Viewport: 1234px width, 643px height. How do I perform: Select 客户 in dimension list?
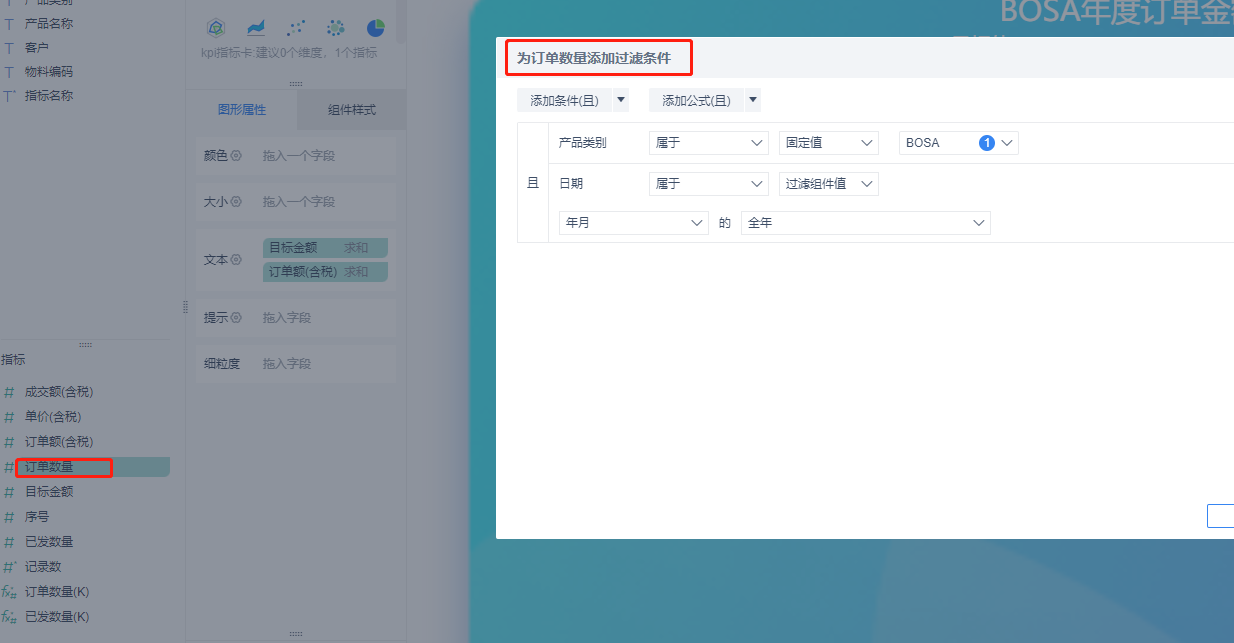[37, 47]
